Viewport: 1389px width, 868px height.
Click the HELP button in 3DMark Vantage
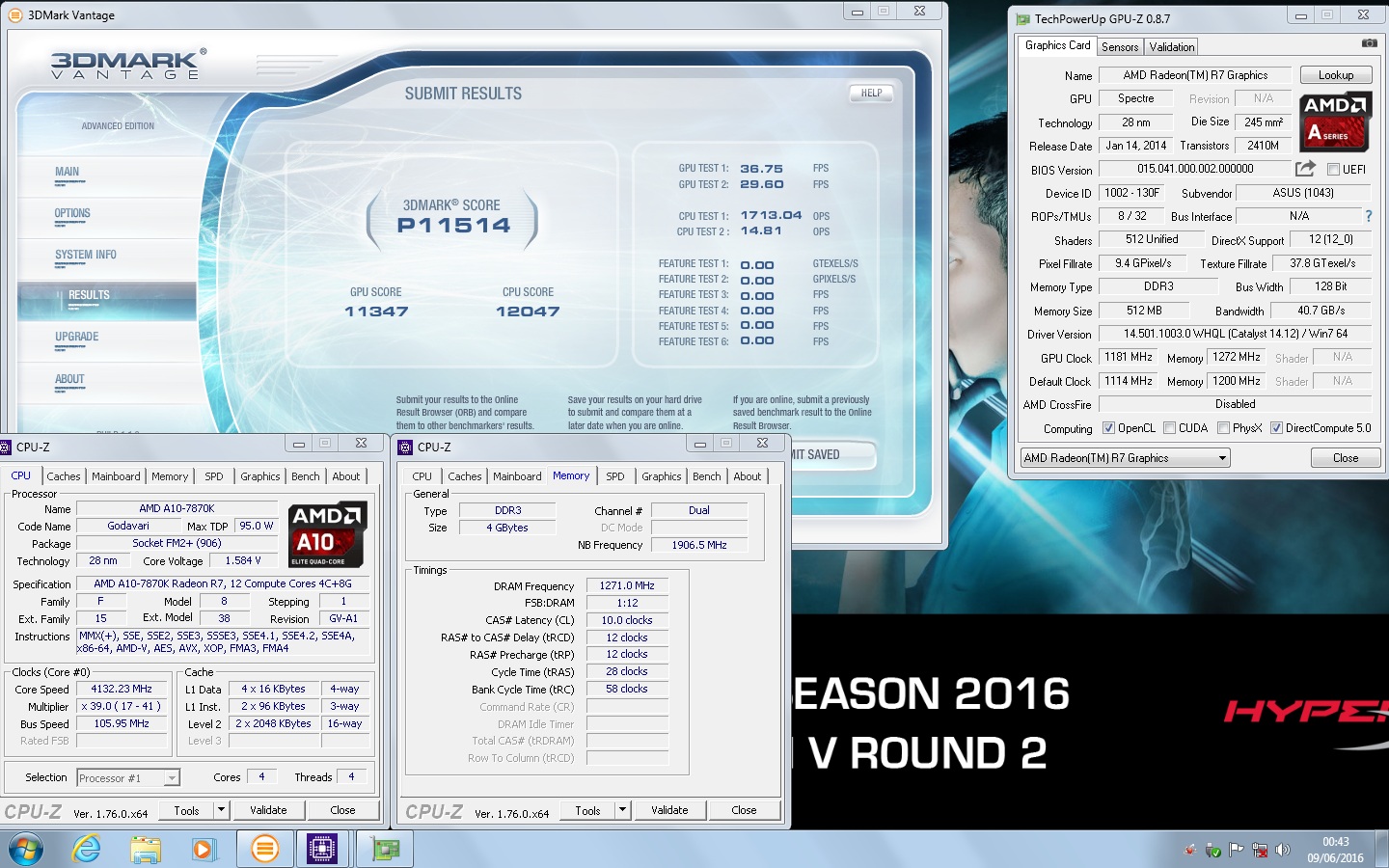tap(871, 94)
